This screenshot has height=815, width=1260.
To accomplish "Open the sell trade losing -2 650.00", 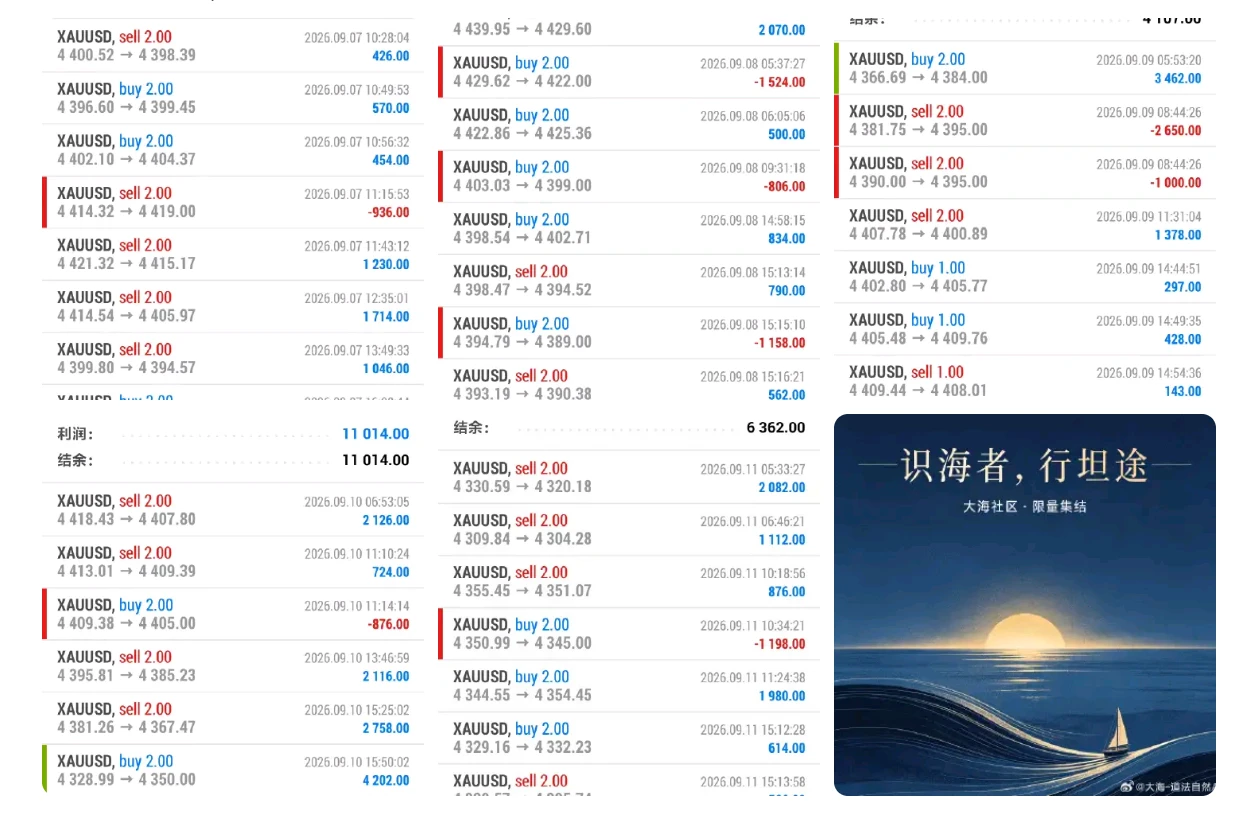I will (1025, 120).
